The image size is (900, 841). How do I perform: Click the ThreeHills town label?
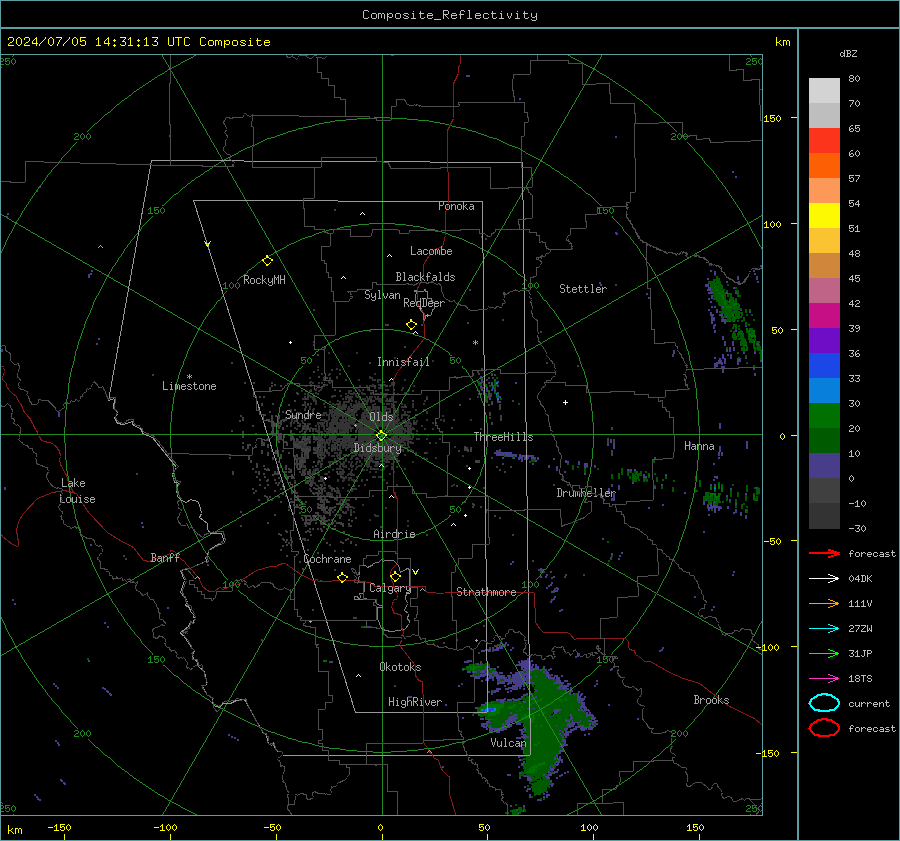pyautogui.click(x=503, y=437)
